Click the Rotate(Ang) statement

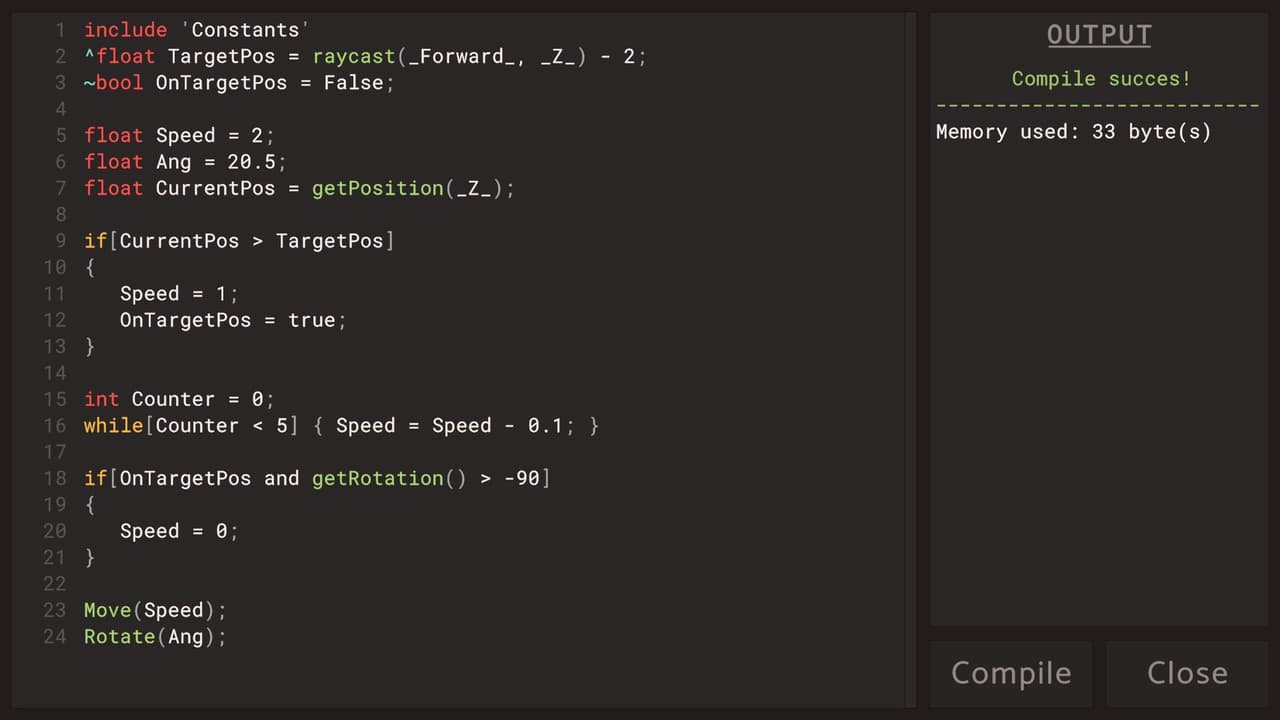pos(155,636)
